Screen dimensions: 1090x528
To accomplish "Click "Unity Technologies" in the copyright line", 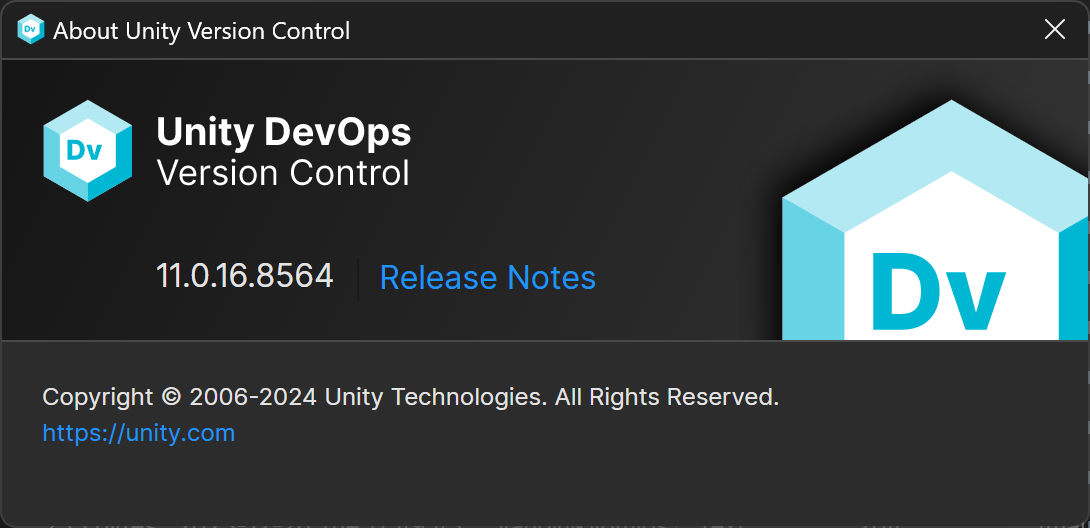I will [436, 397].
